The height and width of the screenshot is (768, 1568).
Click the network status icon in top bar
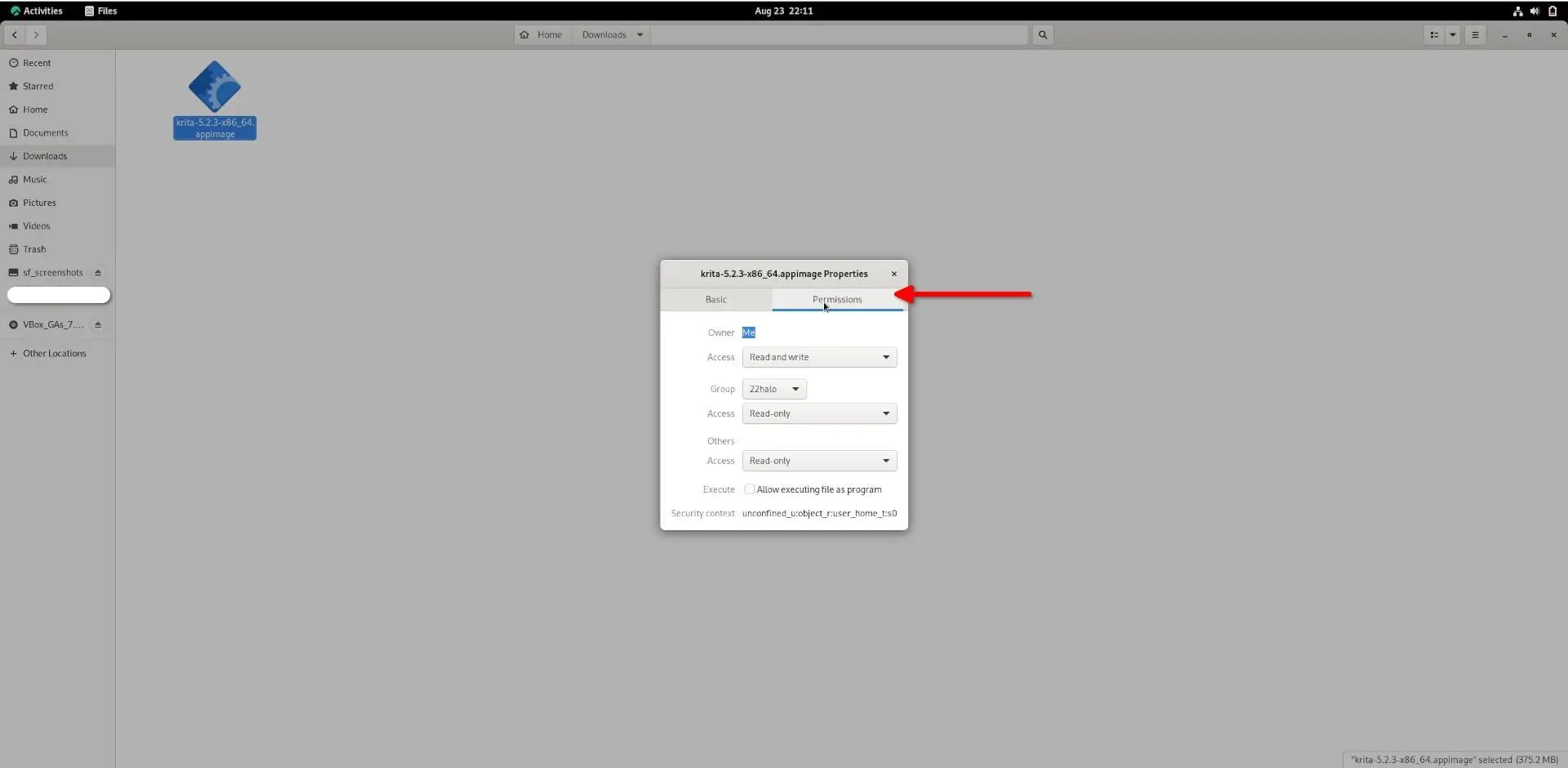pos(1517,11)
